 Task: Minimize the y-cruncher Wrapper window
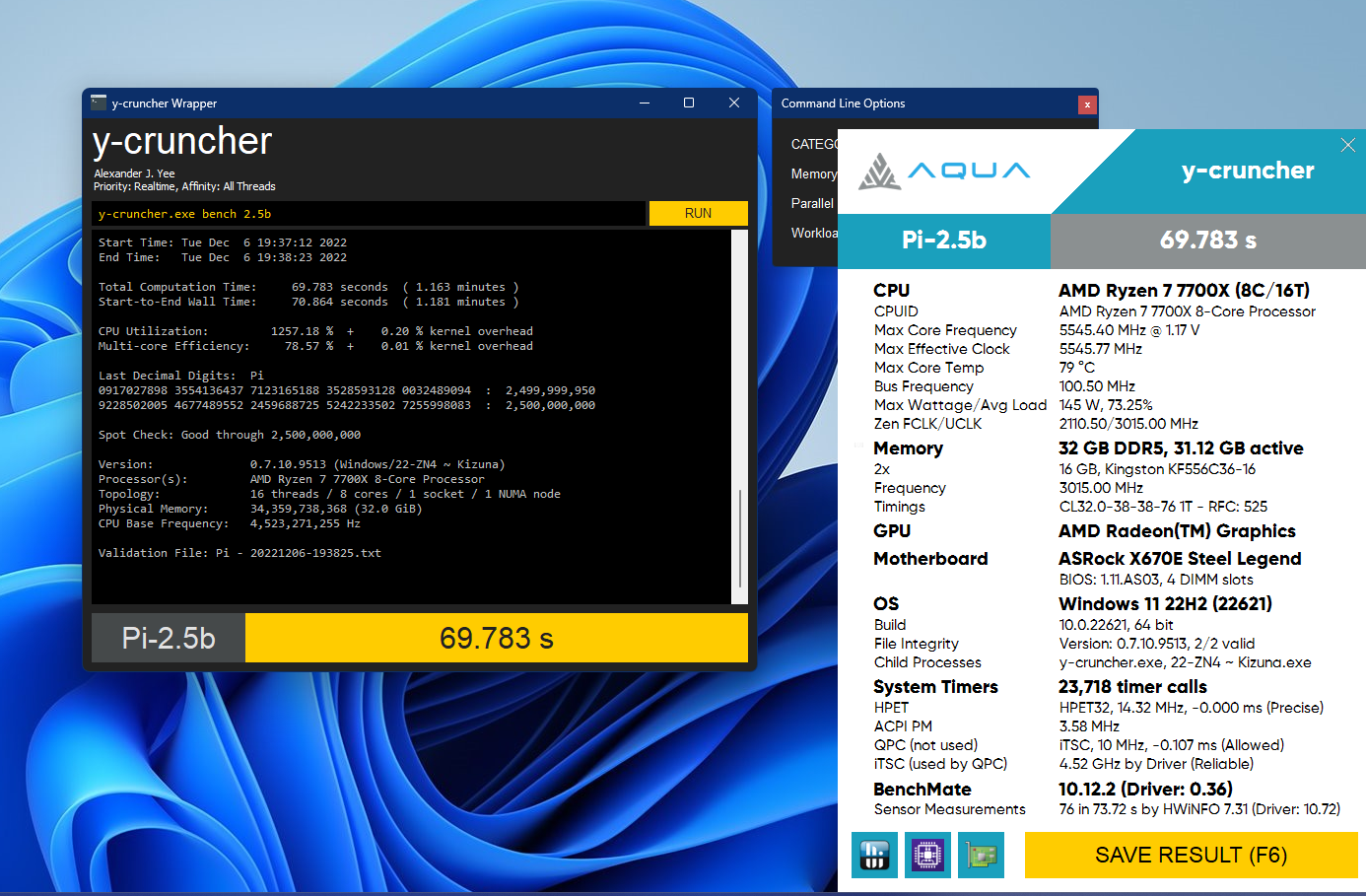[x=645, y=103]
